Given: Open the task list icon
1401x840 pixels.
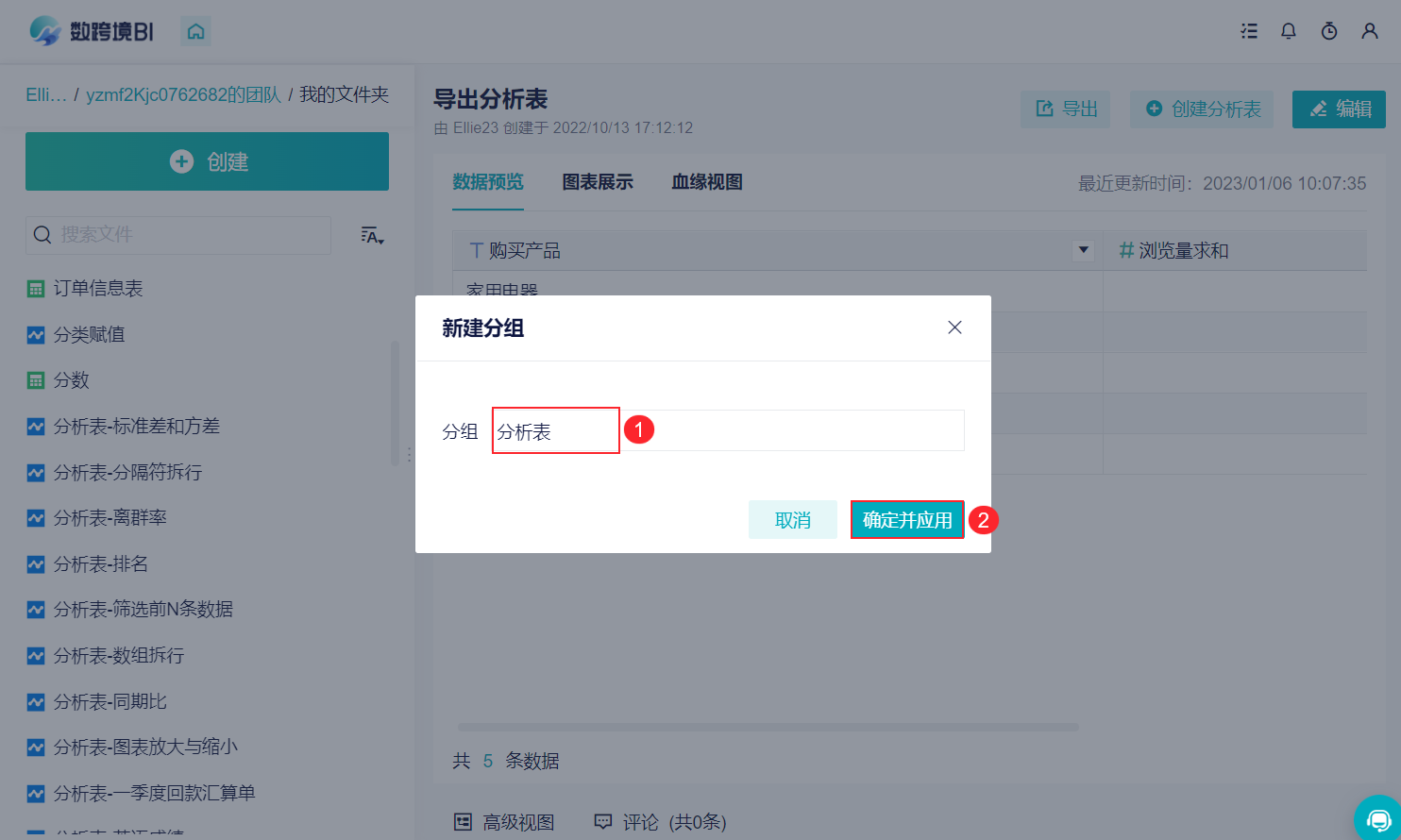Looking at the screenshot, I should click(x=1249, y=31).
